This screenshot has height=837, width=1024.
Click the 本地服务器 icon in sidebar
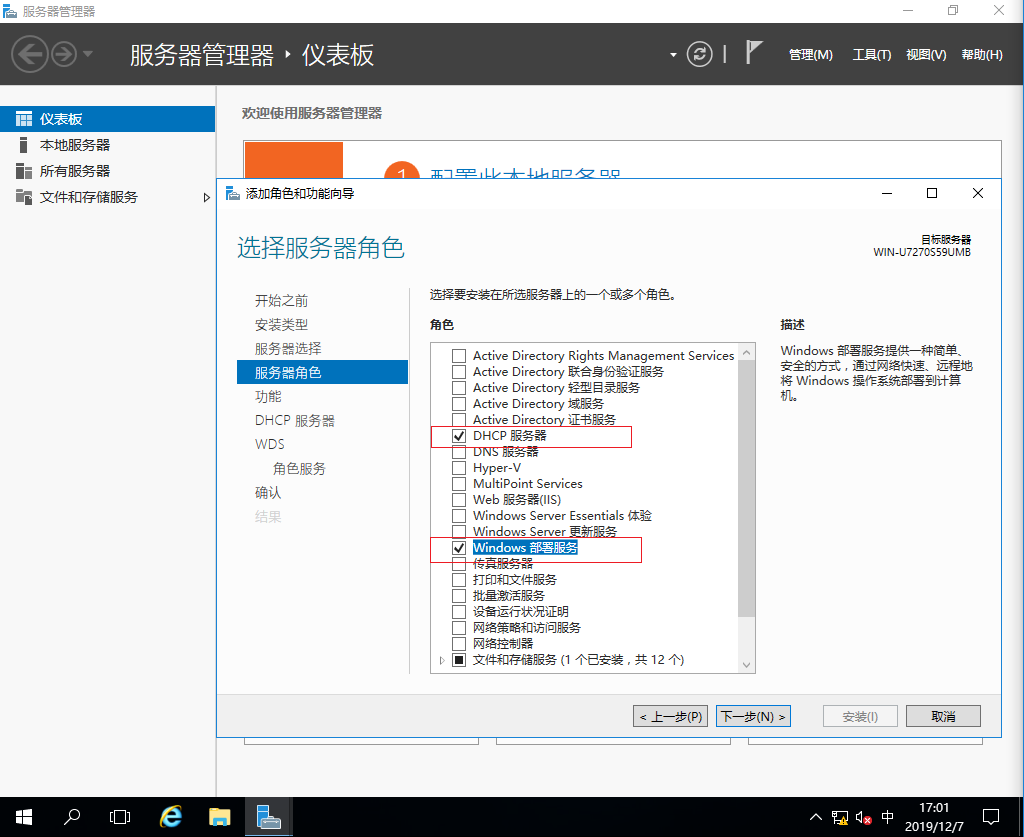pos(24,145)
